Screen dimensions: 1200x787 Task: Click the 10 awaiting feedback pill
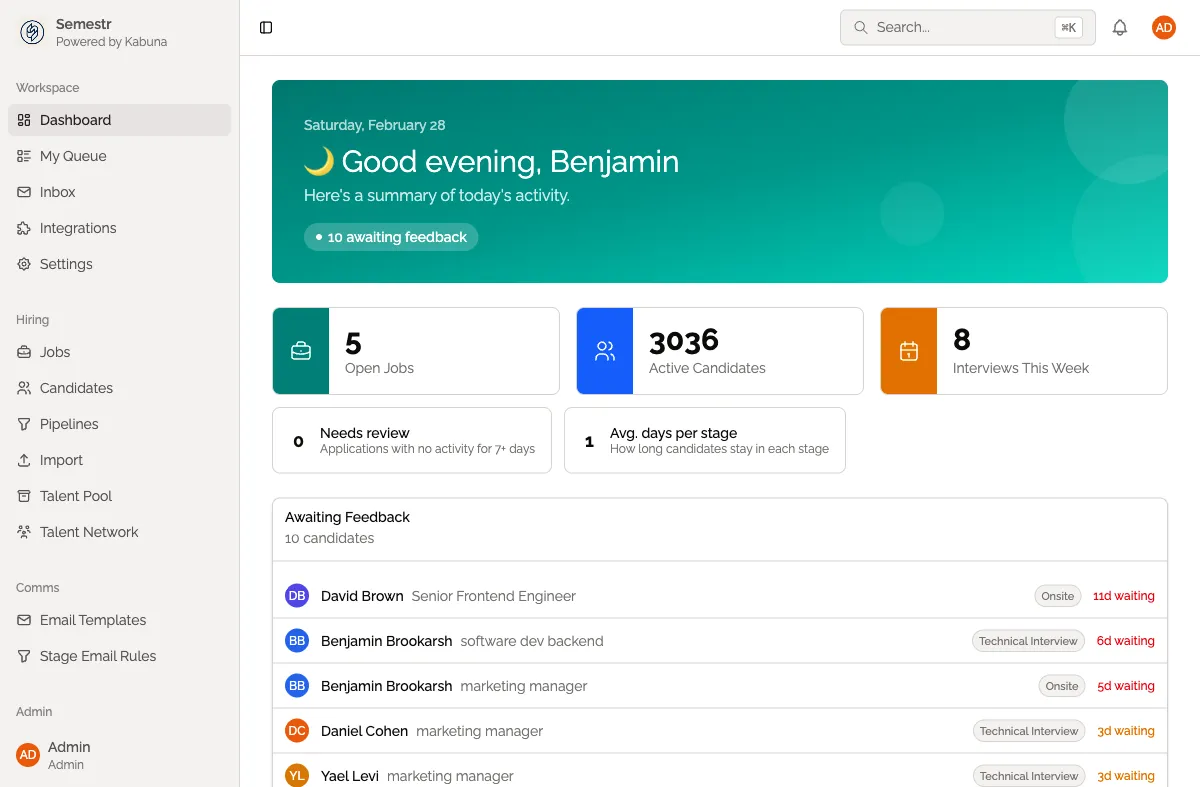click(x=391, y=237)
